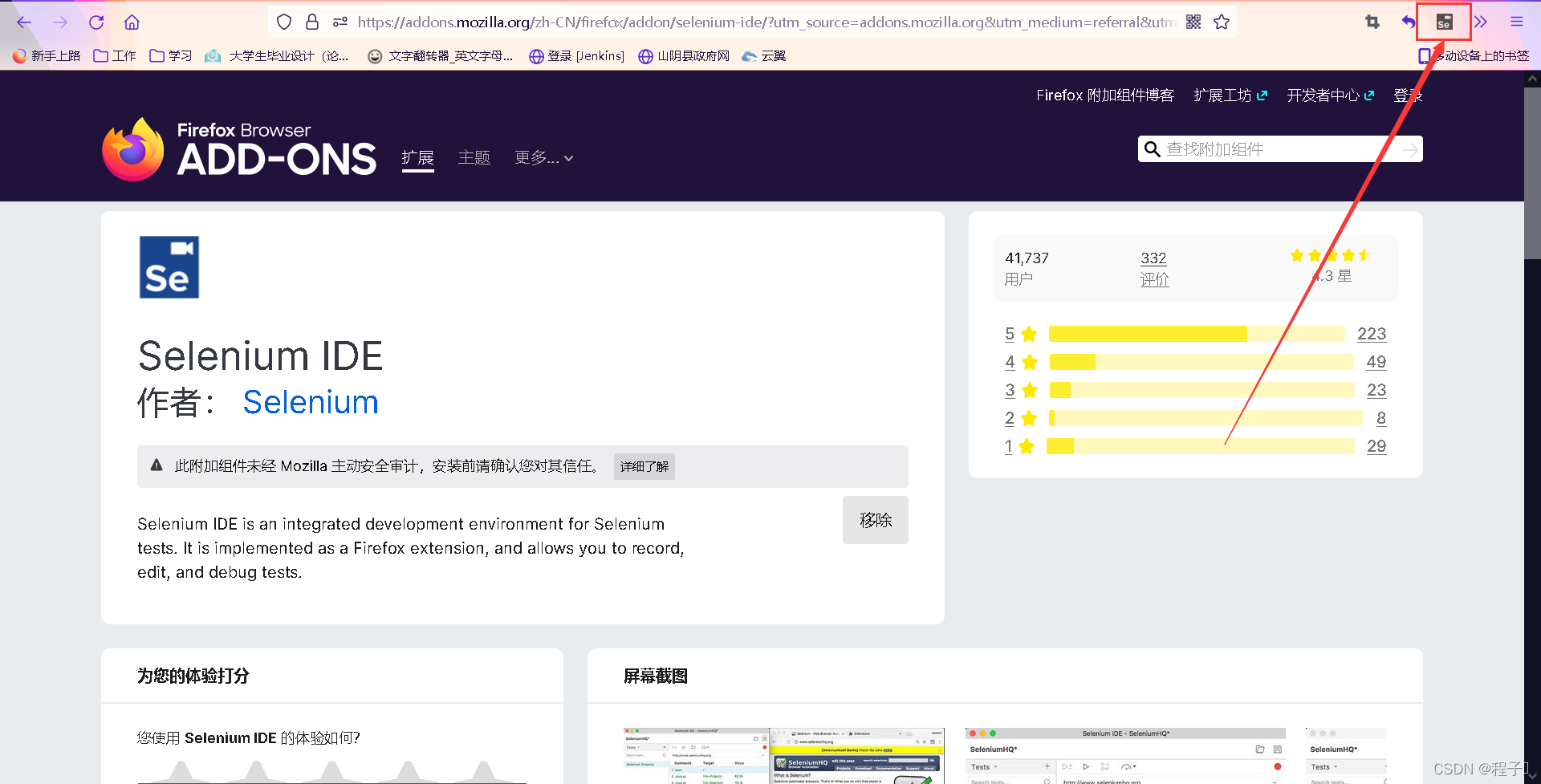The width and height of the screenshot is (1541, 784).
Task: Open the first Selenium IDE screenshot thumbnail
Action: (x=784, y=756)
